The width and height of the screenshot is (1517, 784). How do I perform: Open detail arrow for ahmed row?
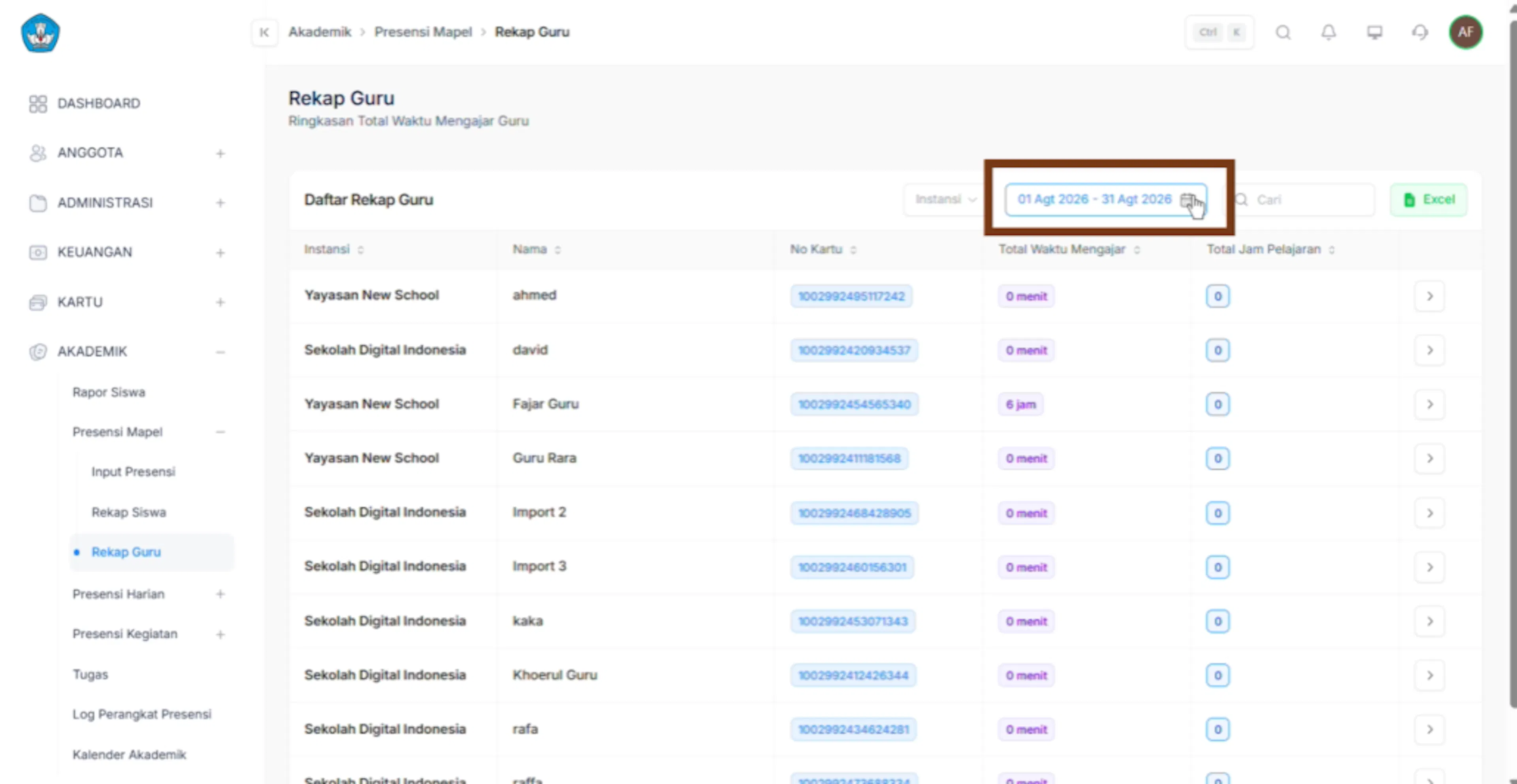pyautogui.click(x=1429, y=296)
